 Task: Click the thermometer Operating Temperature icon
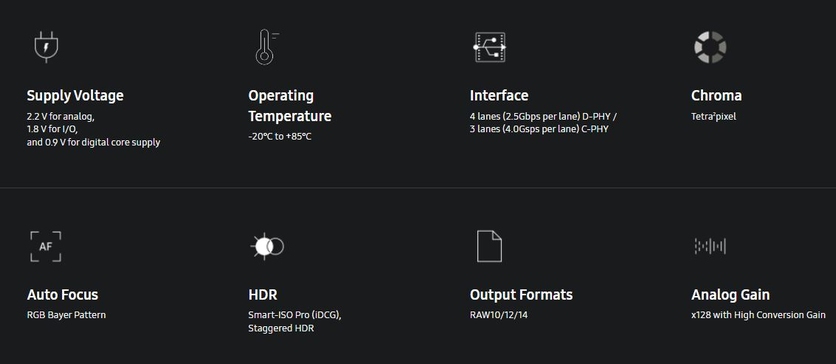click(267, 47)
